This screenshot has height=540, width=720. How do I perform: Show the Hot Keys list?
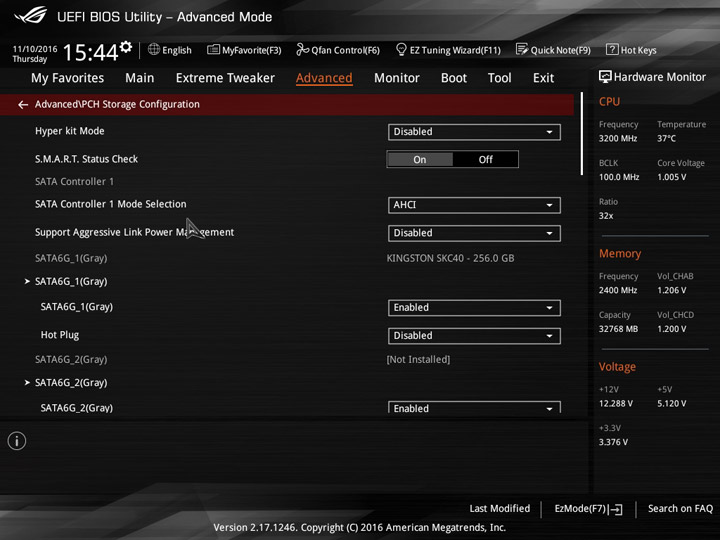[x=631, y=50]
